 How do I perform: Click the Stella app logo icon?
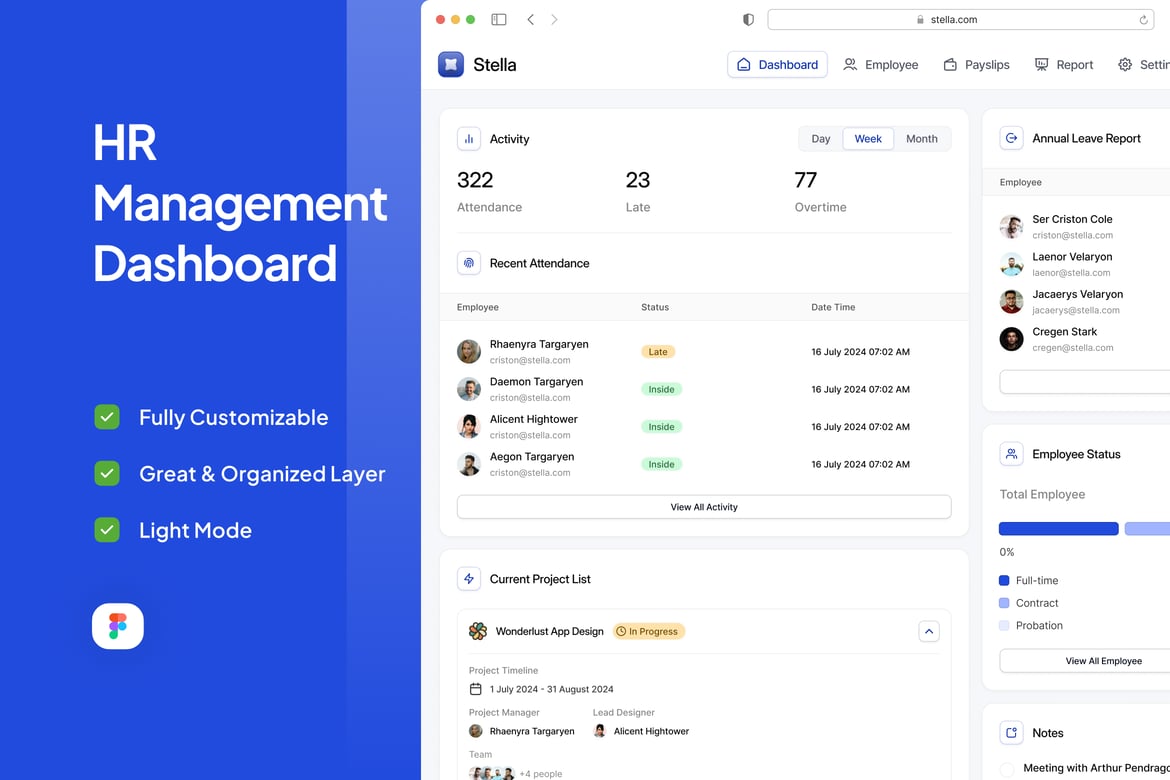click(449, 64)
